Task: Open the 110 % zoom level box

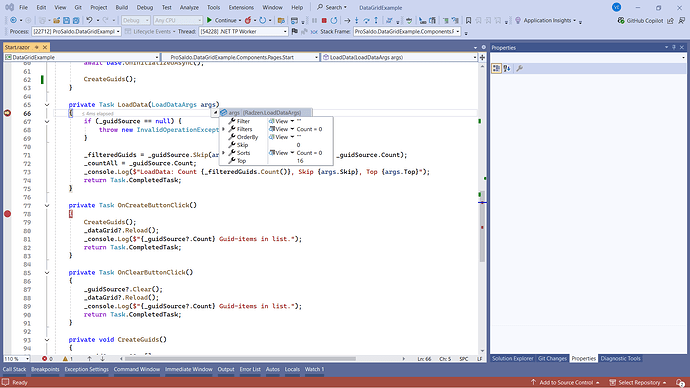Action: tap(17, 359)
